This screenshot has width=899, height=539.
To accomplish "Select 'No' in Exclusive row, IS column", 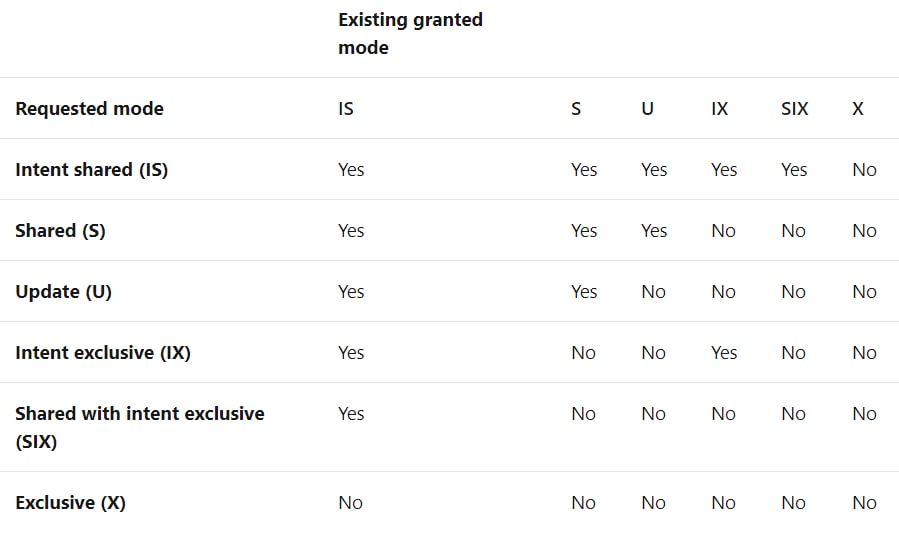I will coord(350,502).
